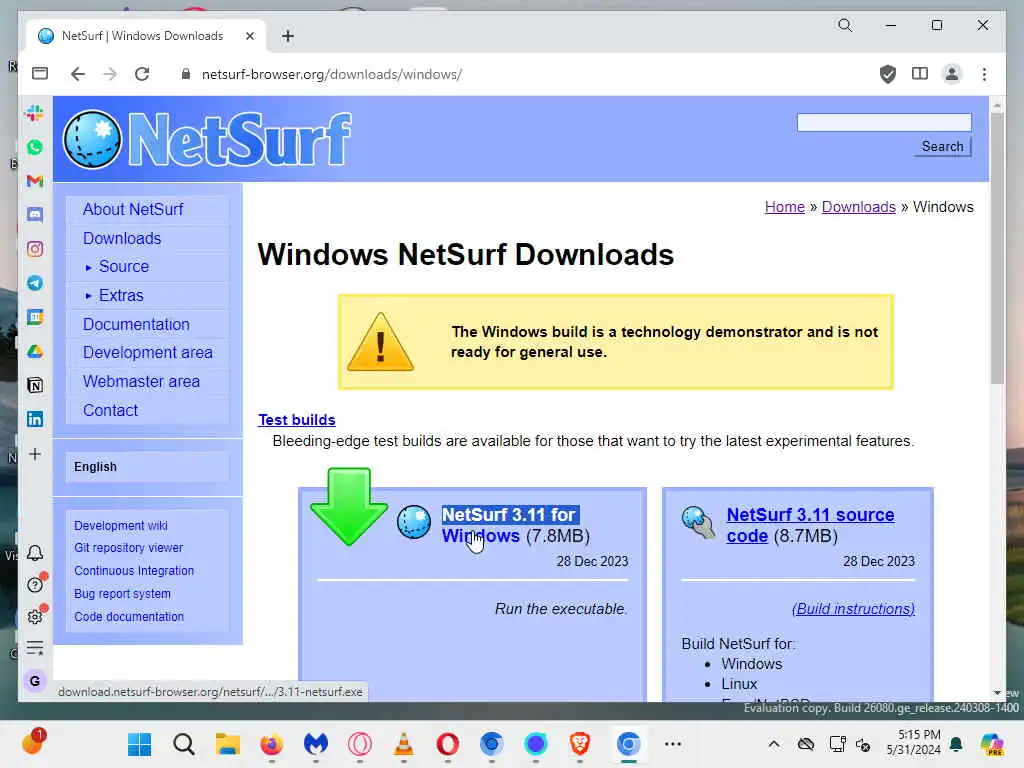Viewport: 1024px width, 768px height.
Task: Open the browser profile icon
Action: pyautogui.click(x=952, y=74)
